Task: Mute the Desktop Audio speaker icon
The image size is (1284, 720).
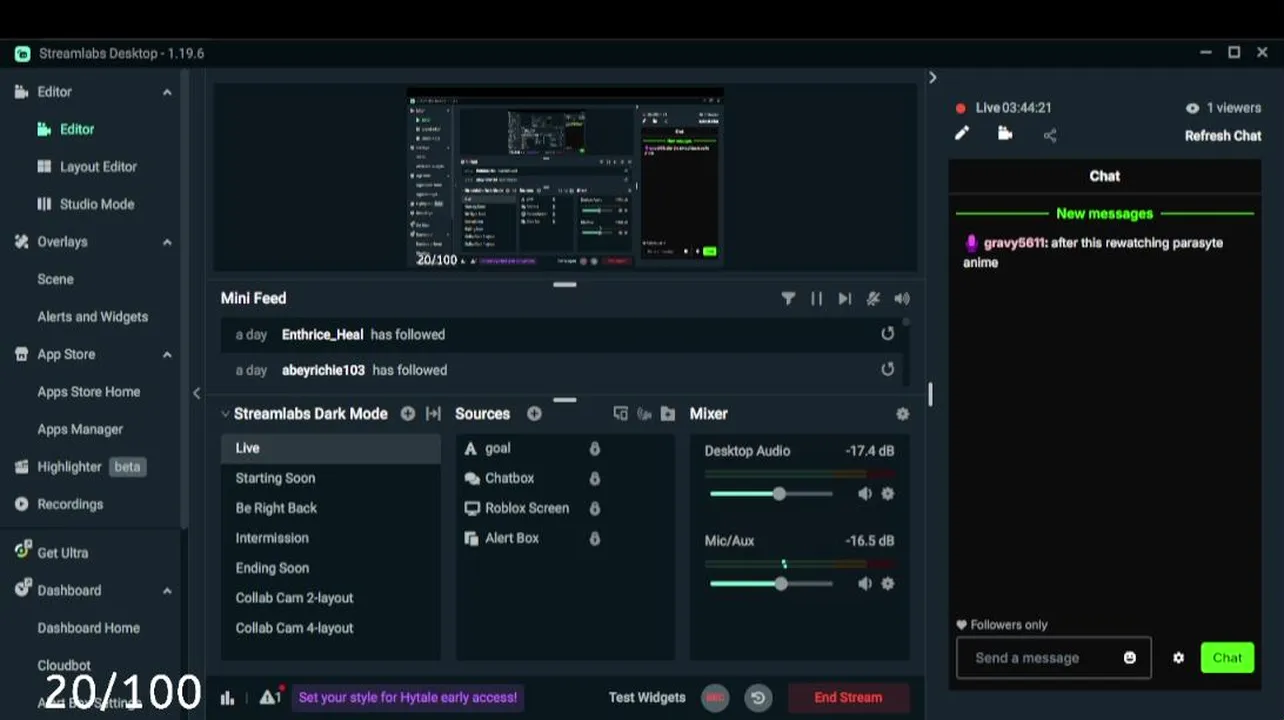Action: [x=864, y=493]
